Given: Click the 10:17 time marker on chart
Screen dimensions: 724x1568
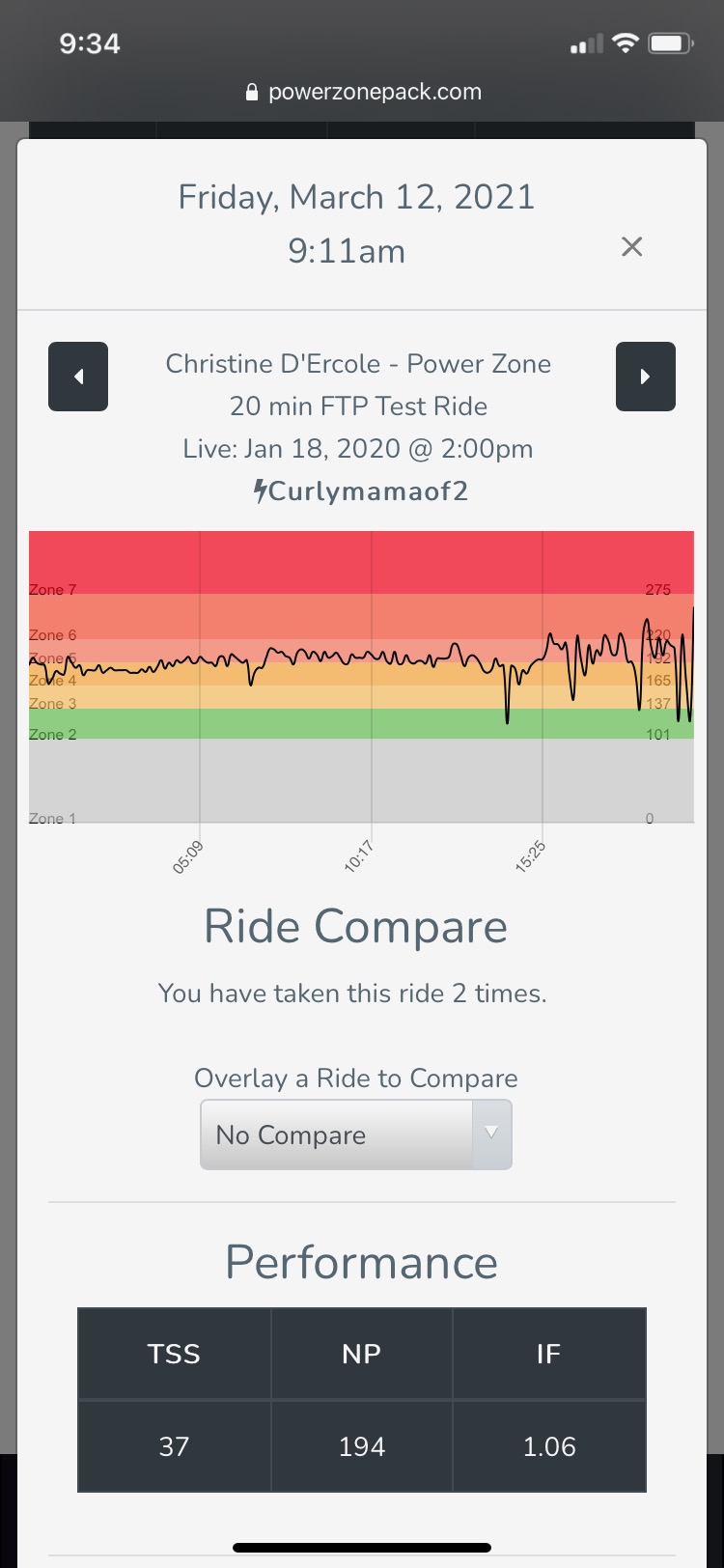Looking at the screenshot, I should click(359, 856).
